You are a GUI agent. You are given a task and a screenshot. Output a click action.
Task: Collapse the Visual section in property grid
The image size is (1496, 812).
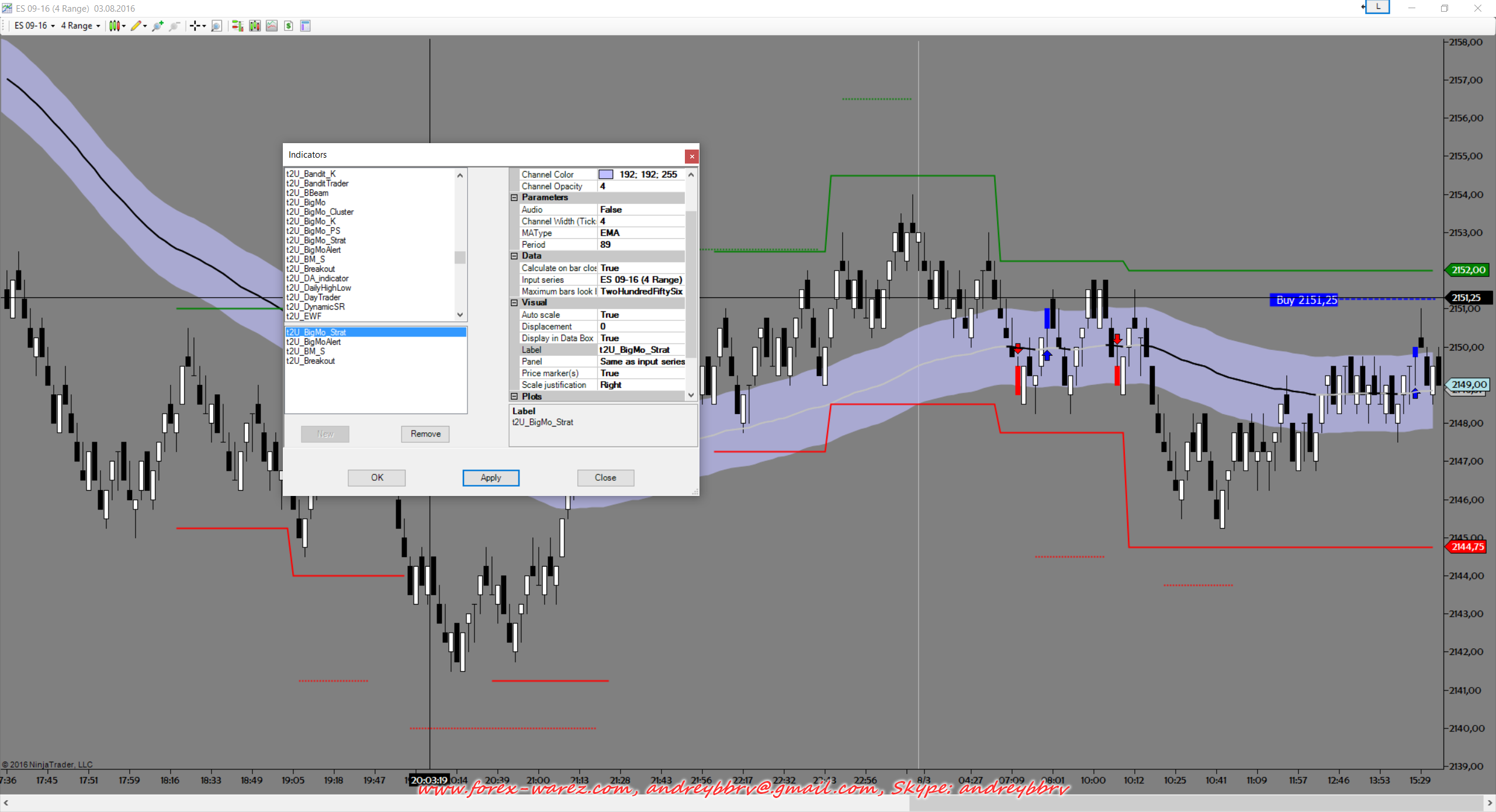click(x=514, y=303)
